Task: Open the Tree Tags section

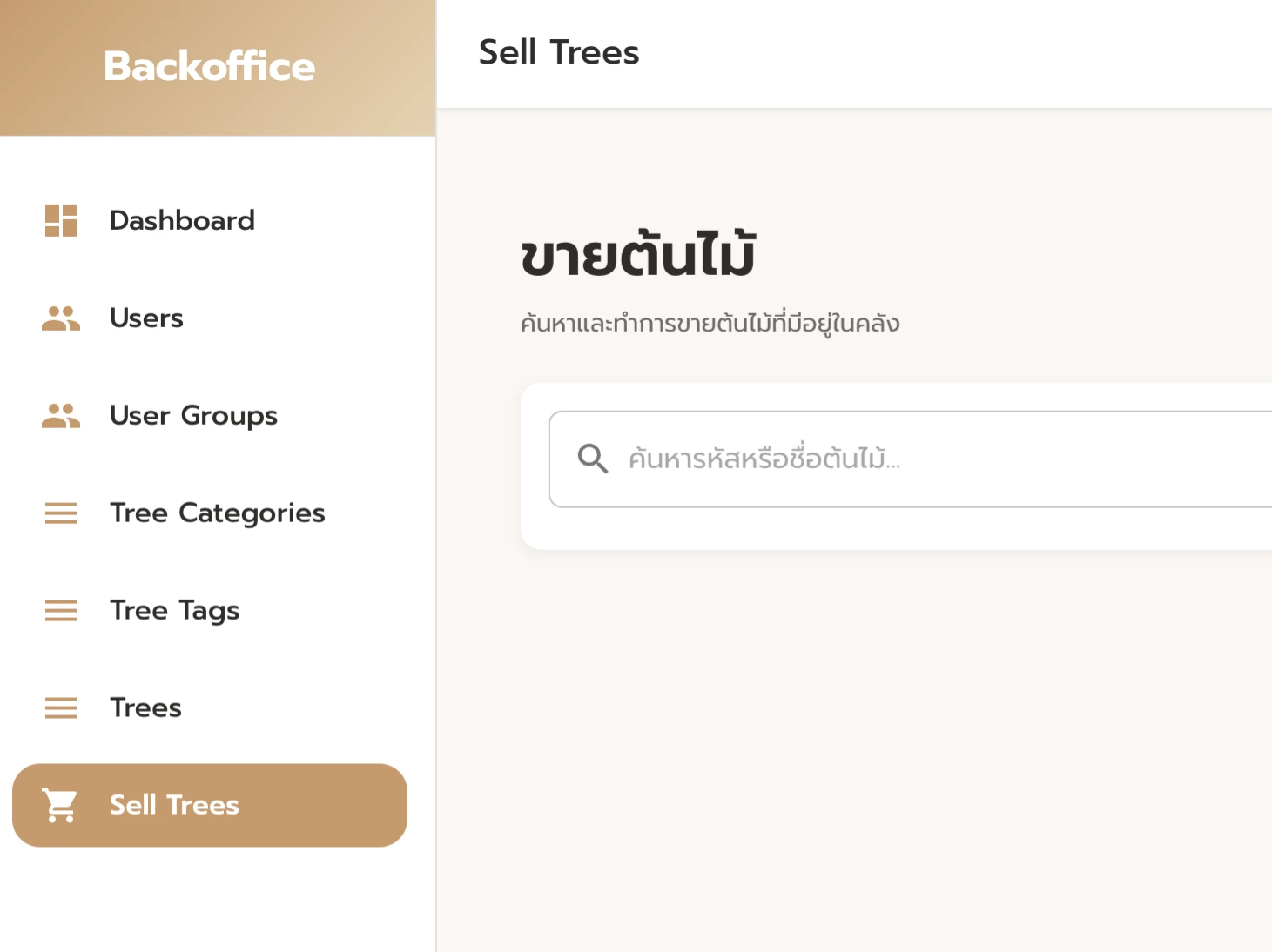Action: (x=174, y=611)
